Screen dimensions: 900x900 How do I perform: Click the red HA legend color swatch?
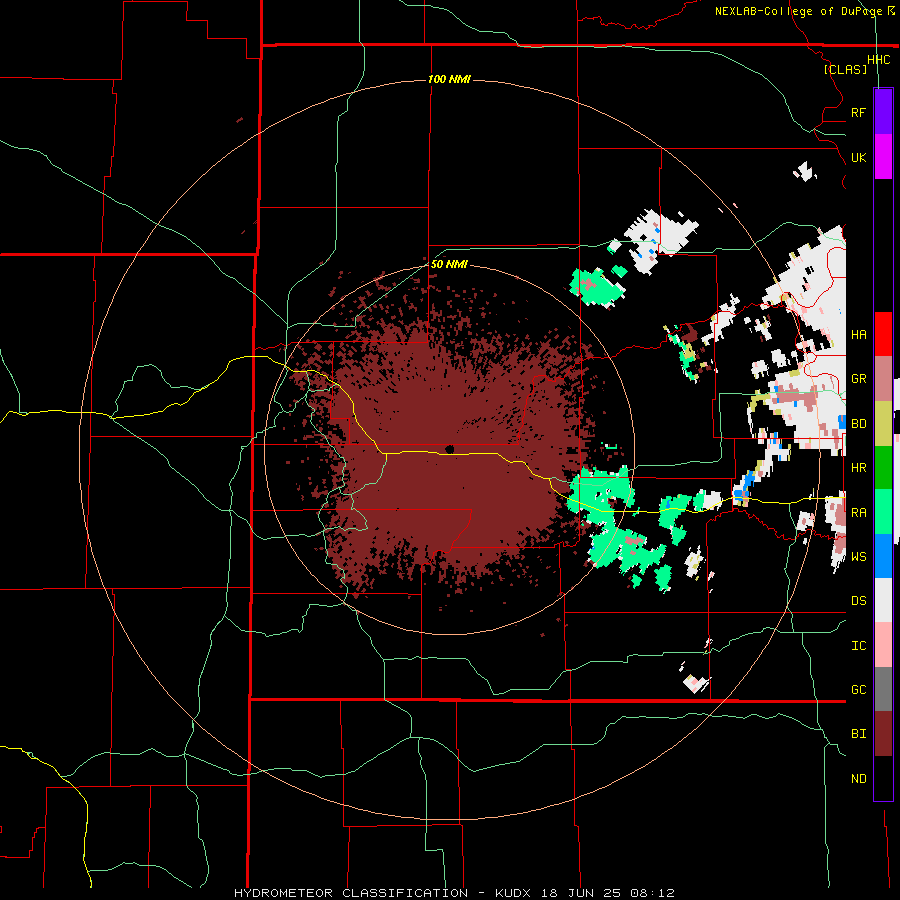[x=883, y=334]
